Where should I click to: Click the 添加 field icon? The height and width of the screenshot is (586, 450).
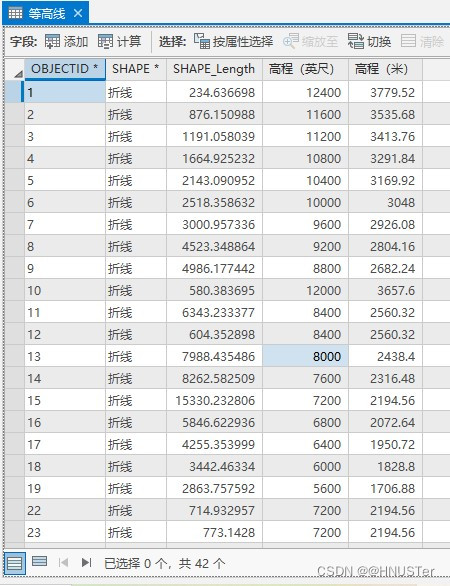pos(52,41)
